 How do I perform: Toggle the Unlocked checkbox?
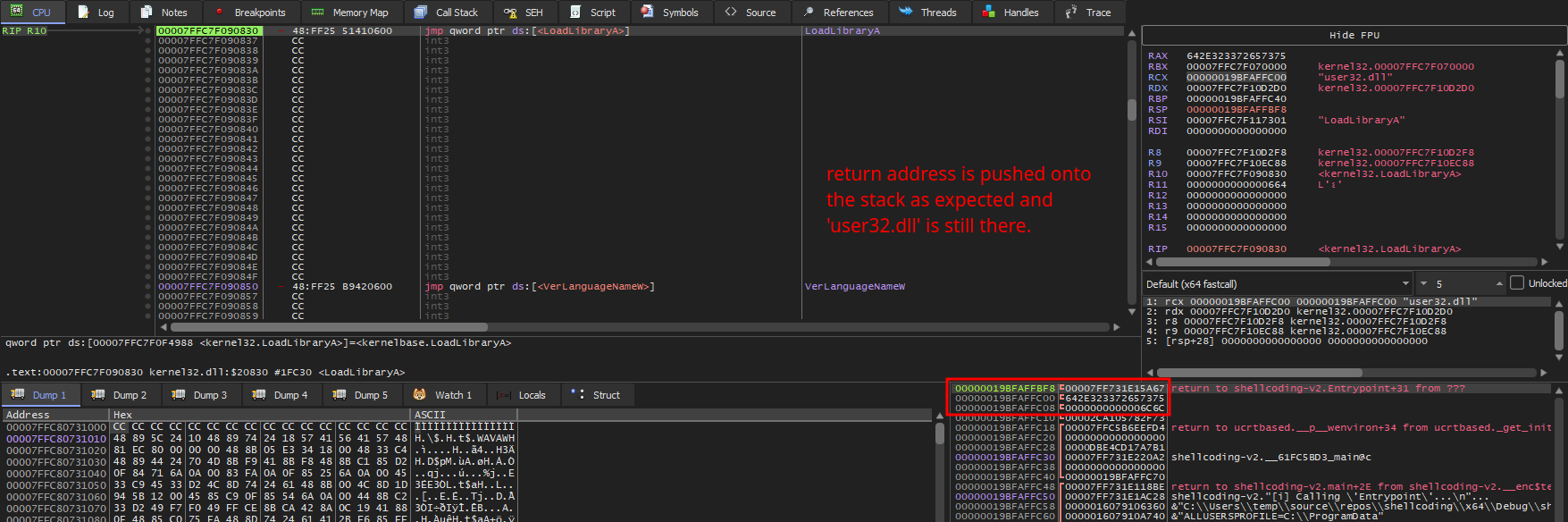[x=1516, y=283]
